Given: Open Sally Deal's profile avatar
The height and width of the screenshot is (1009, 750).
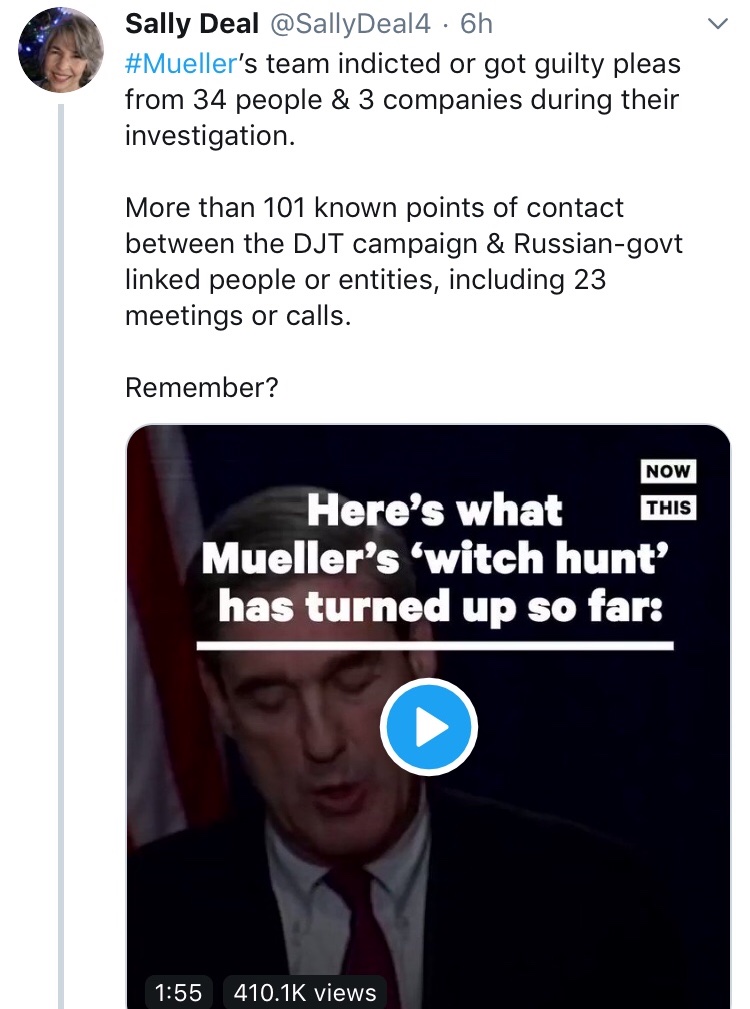Looking at the screenshot, I should coord(61,50).
